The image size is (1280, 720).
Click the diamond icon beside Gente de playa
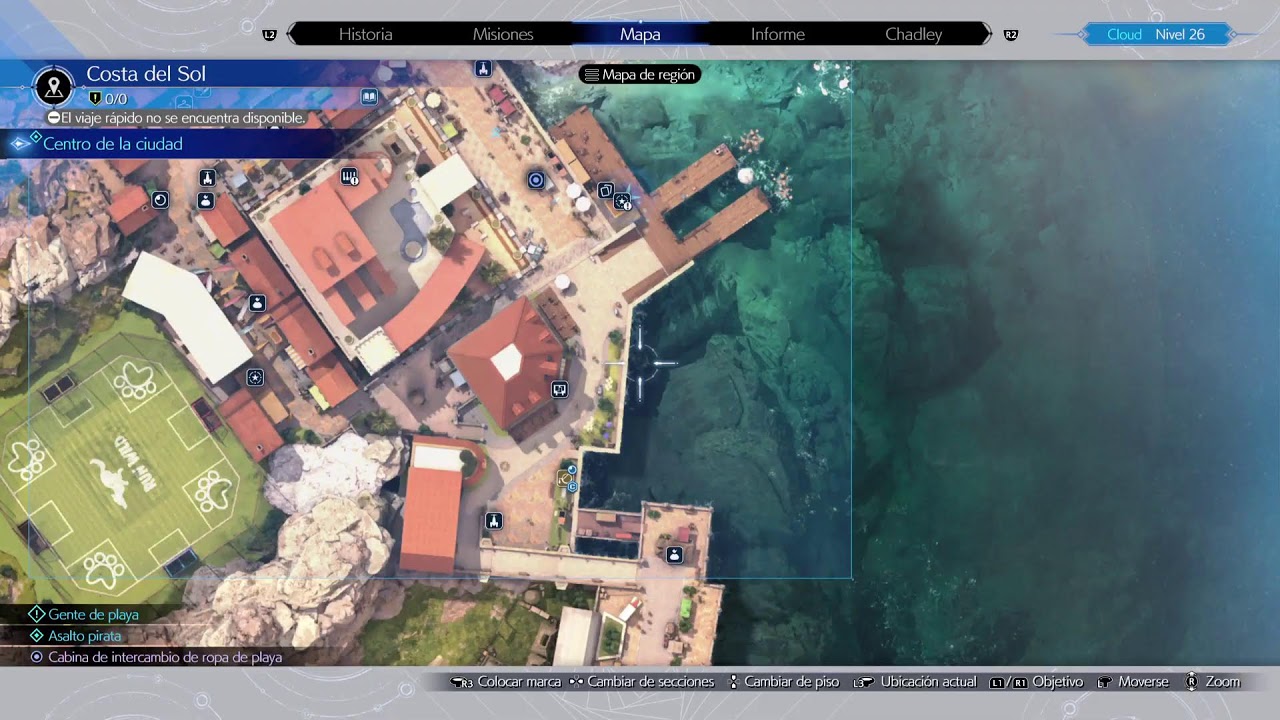tap(37, 615)
